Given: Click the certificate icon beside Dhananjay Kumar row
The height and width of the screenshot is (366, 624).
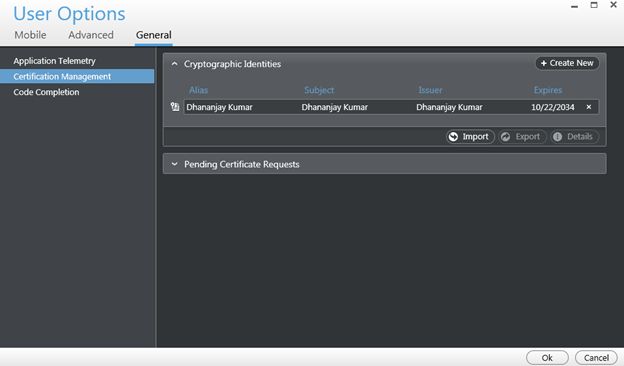Looking at the screenshot, I should coord(175,107).
